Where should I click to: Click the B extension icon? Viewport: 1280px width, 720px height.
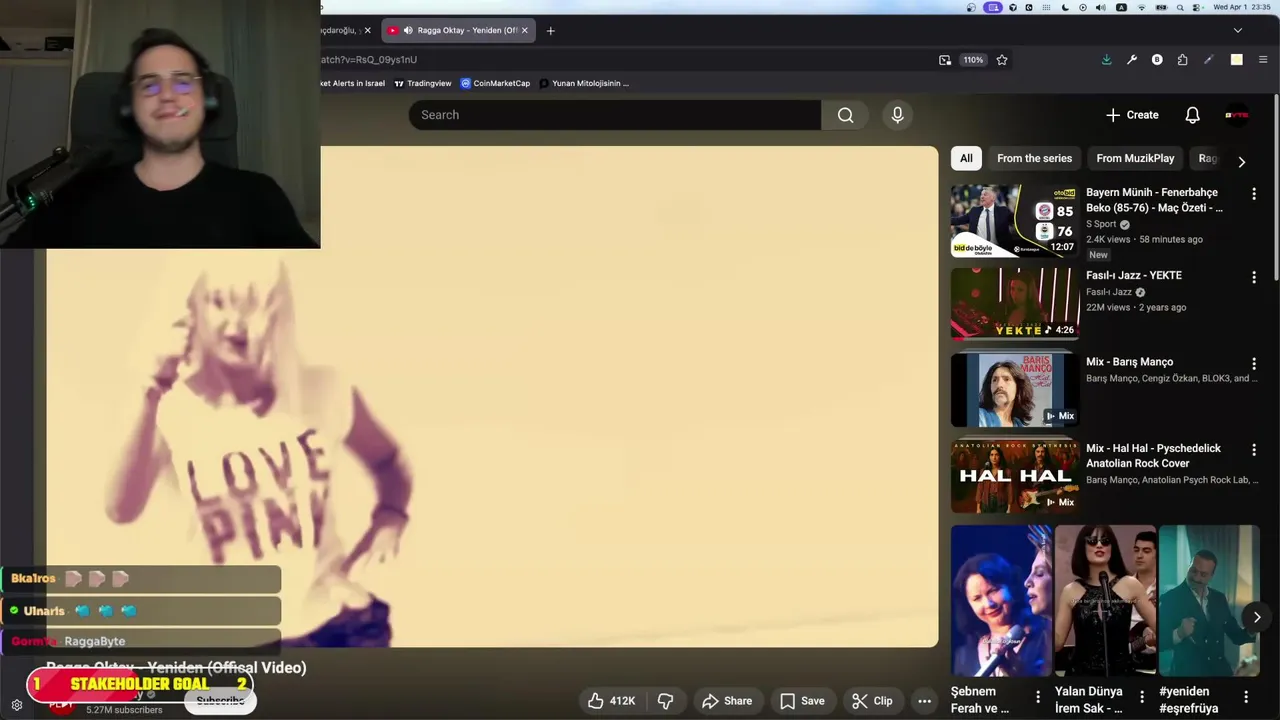[x=1157, y=60]
